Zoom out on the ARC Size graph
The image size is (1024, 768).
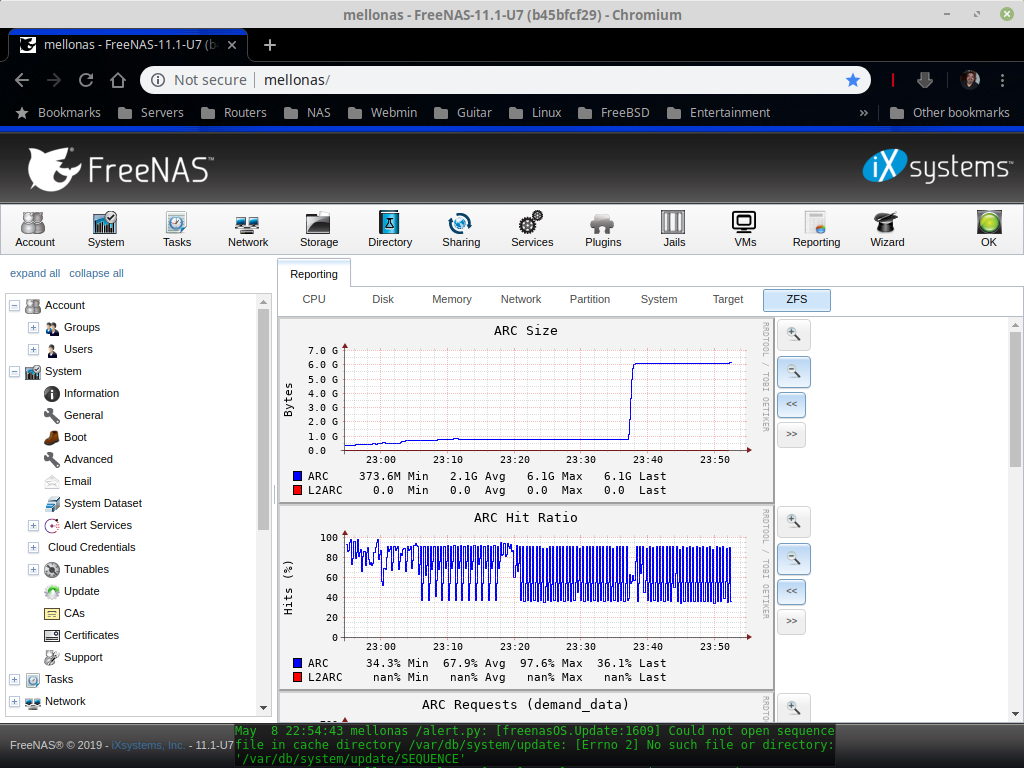click(793, 372)
